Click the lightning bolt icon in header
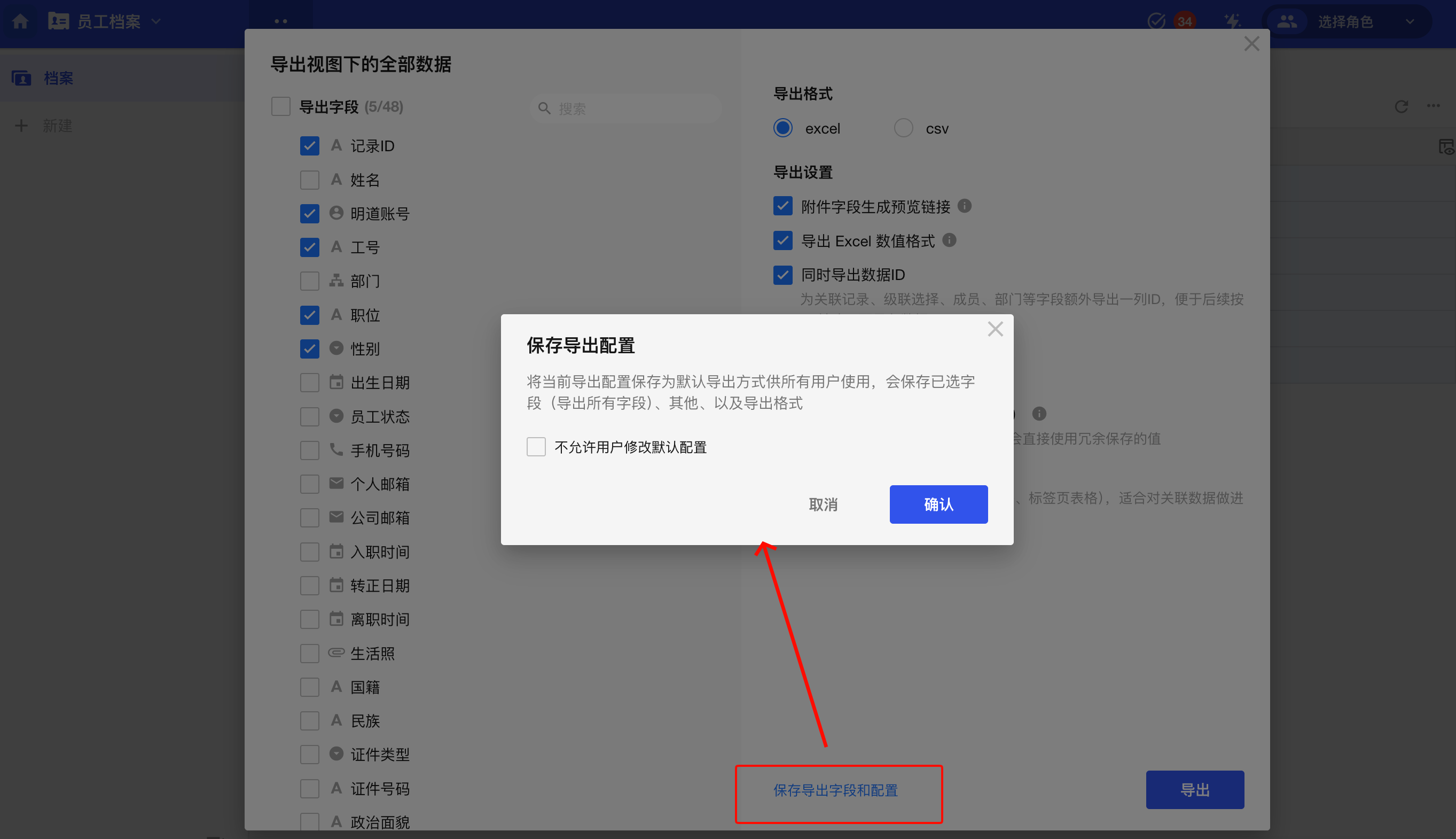The width and height of the screenshot is (1456, 839). (1232, 21)
